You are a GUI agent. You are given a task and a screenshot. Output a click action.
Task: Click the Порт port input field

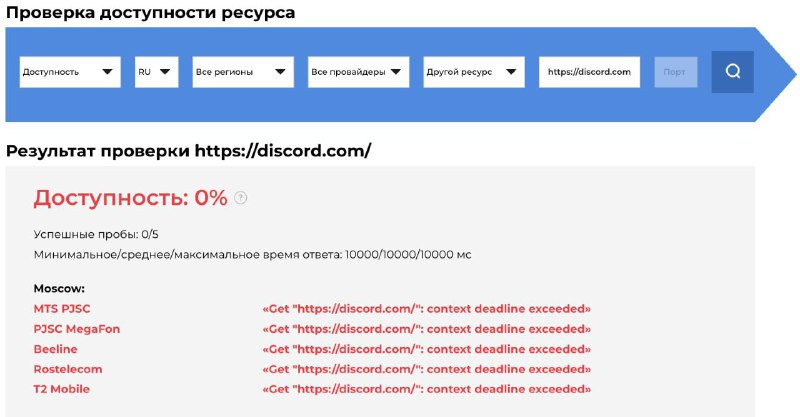676,72
